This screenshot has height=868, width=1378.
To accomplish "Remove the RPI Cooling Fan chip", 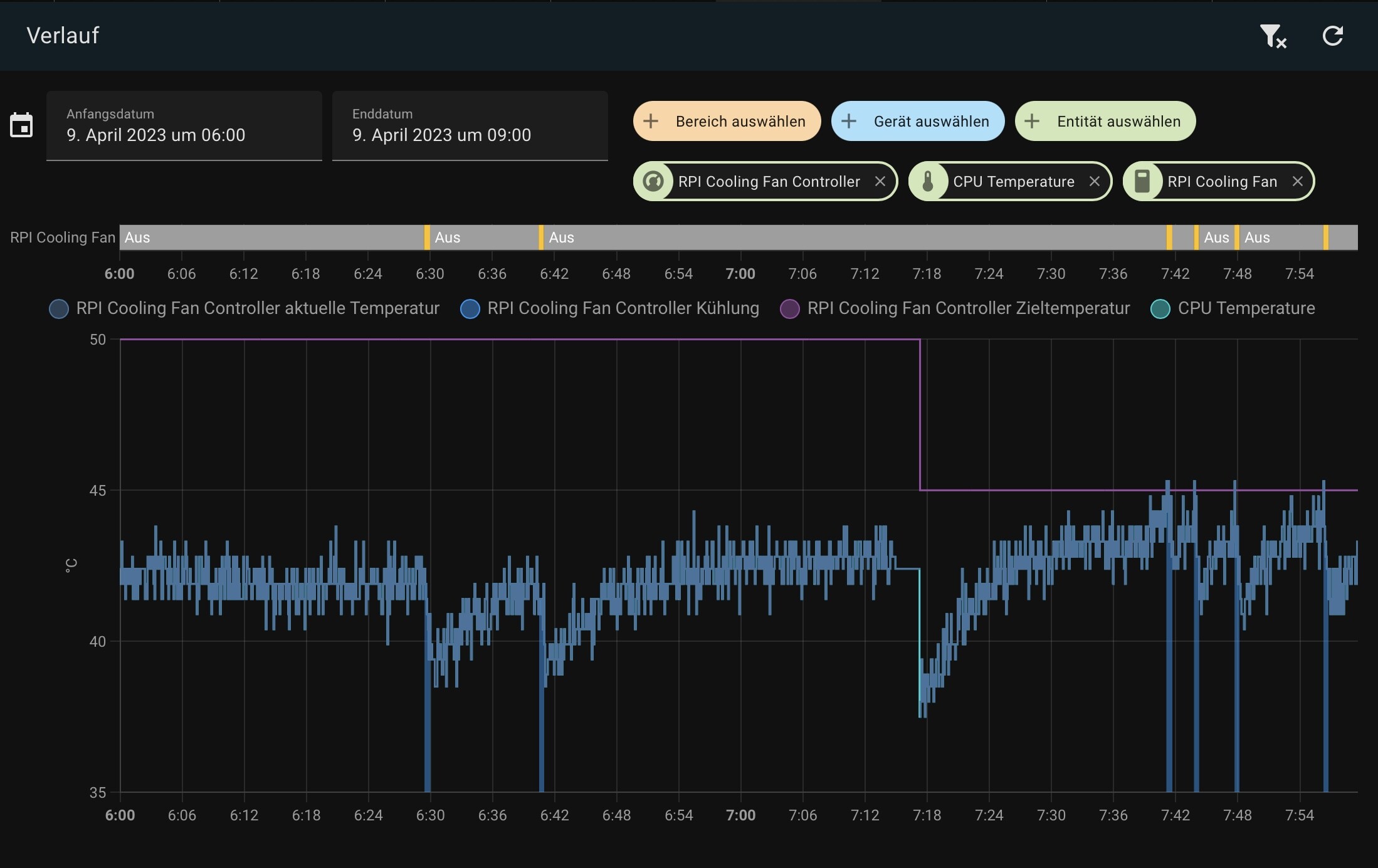I will 1298,181.
